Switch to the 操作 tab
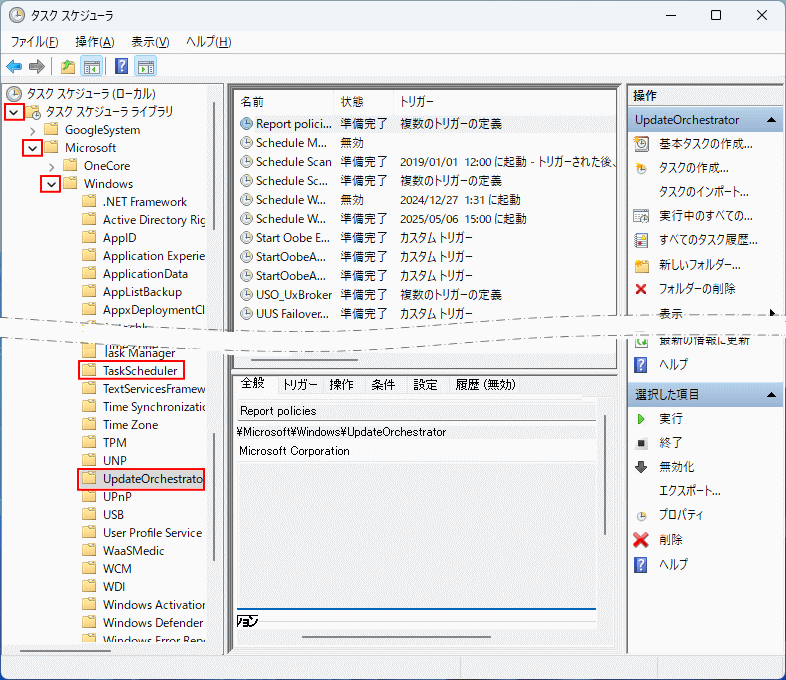This screenshot has height=680, width=786. point(342,384)
